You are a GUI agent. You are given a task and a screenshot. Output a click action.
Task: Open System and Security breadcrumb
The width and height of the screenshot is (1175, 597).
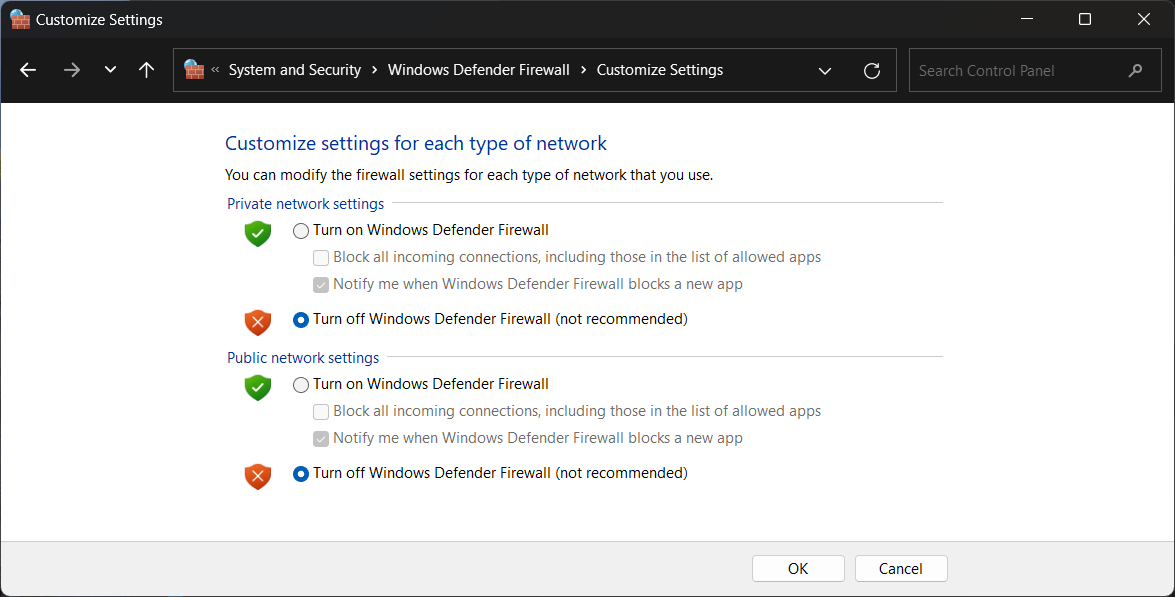pos(294,70)
